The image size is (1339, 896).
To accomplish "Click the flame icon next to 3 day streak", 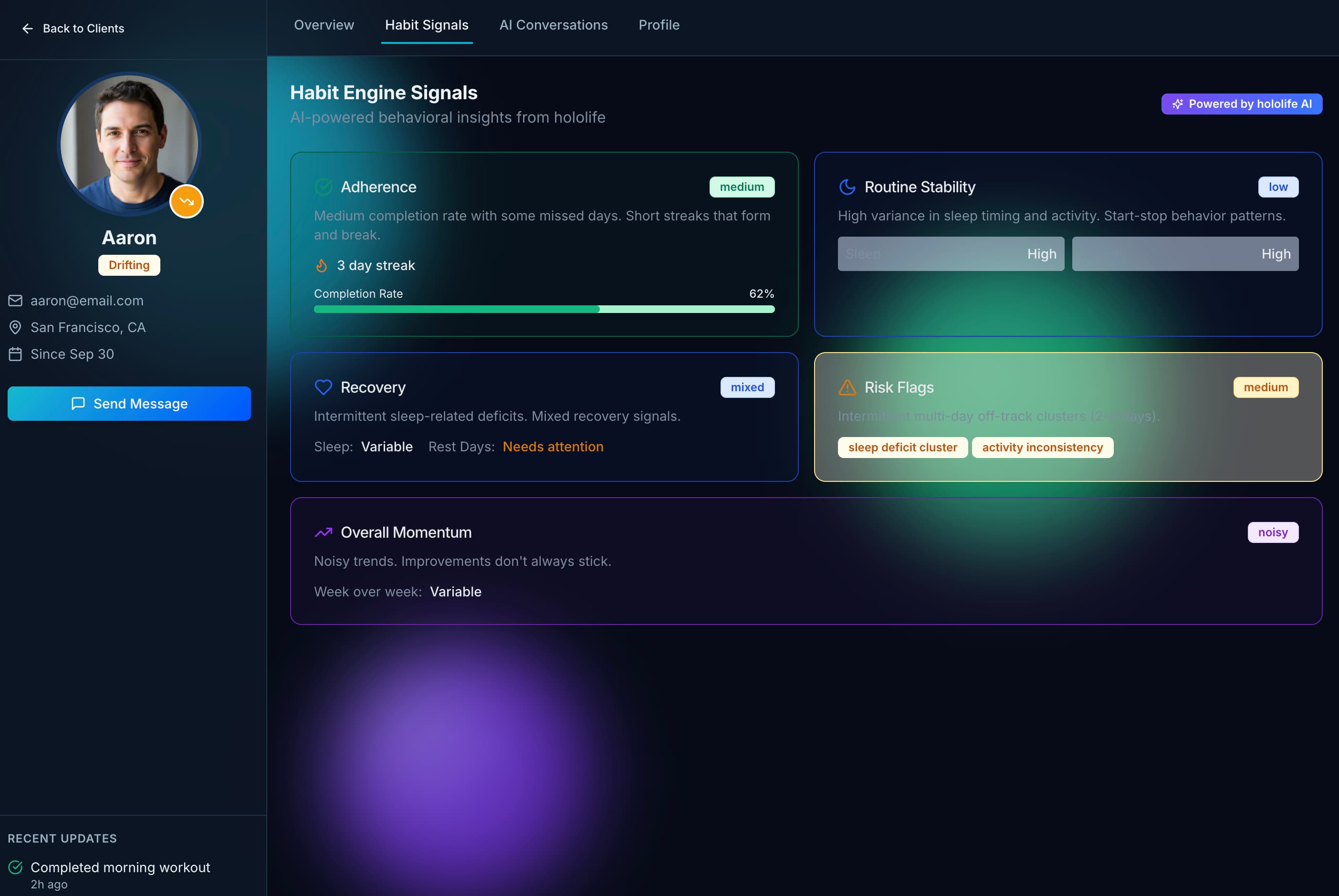I will pos(321,265).
